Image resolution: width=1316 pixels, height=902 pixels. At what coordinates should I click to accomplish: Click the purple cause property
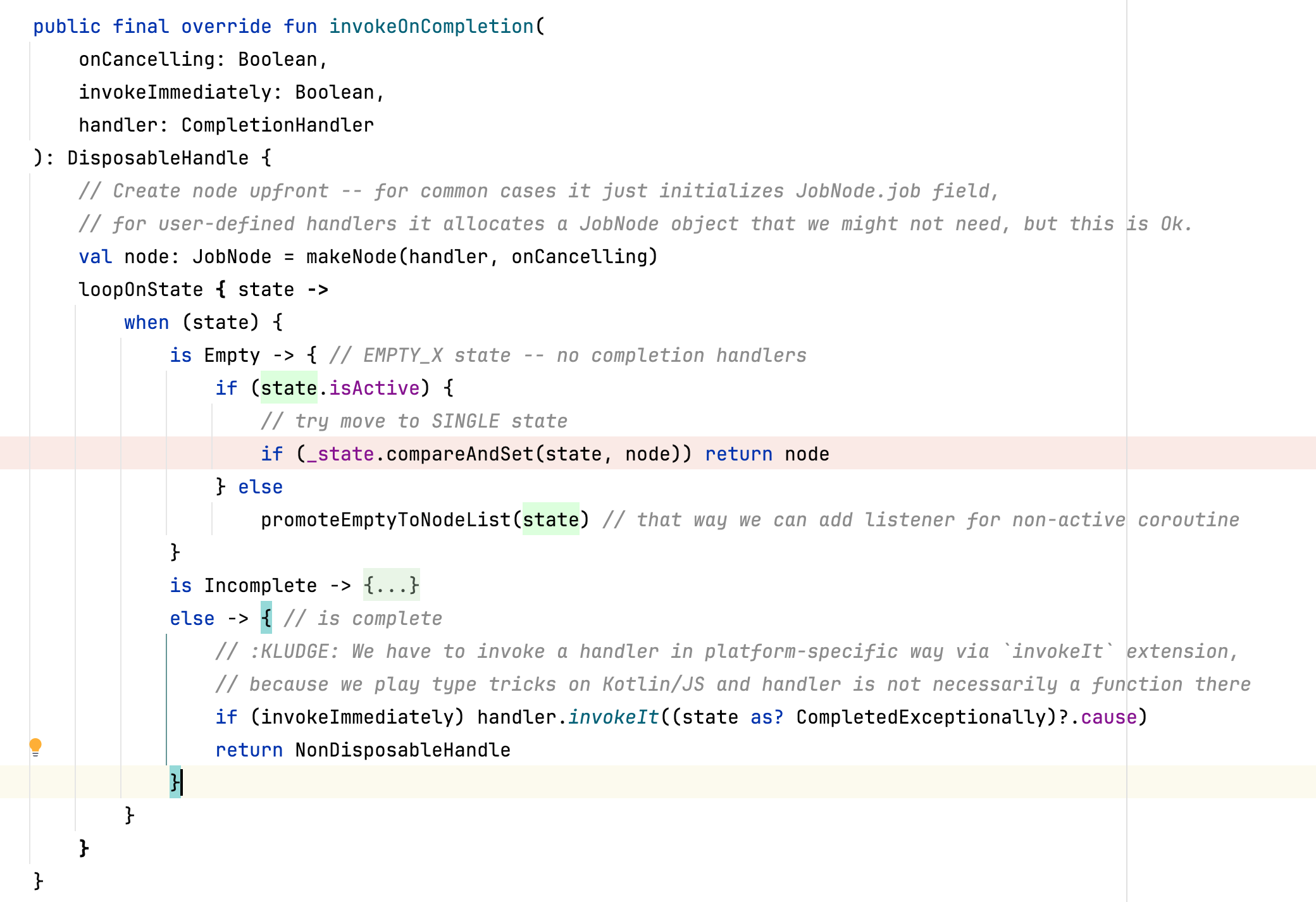[x=1108, y=717]
